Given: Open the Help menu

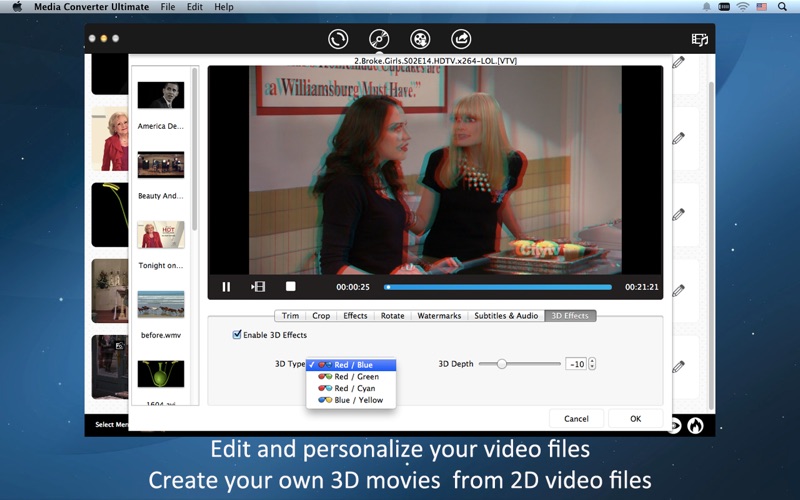Looking at the screenshot, I should click(x=223, y=7).
